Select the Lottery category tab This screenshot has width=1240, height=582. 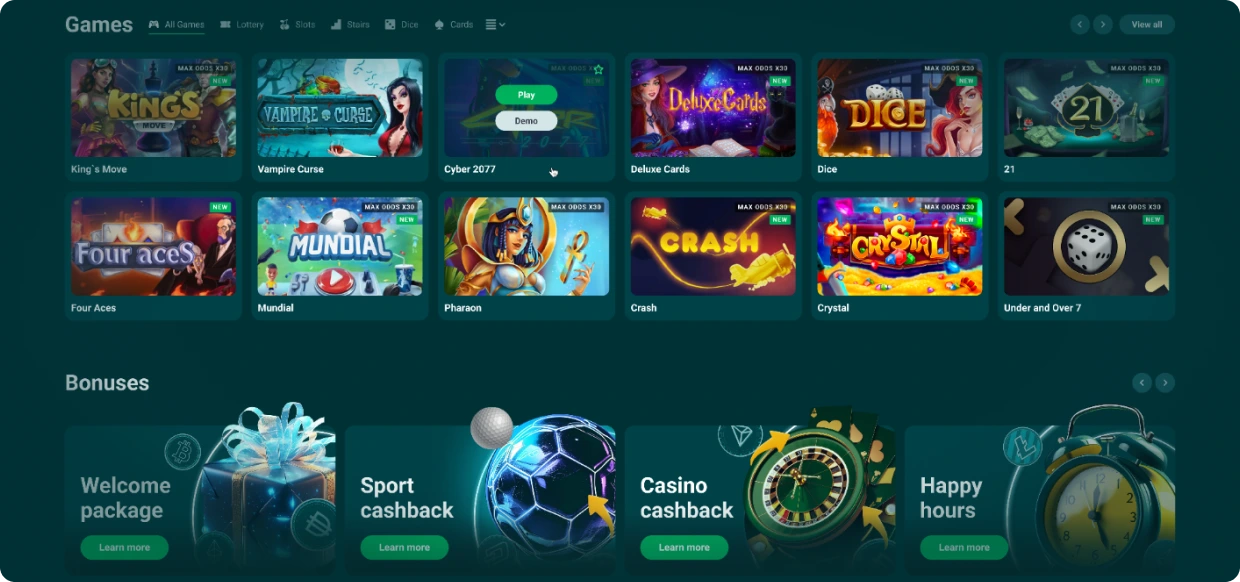click(x=242, y=24)
